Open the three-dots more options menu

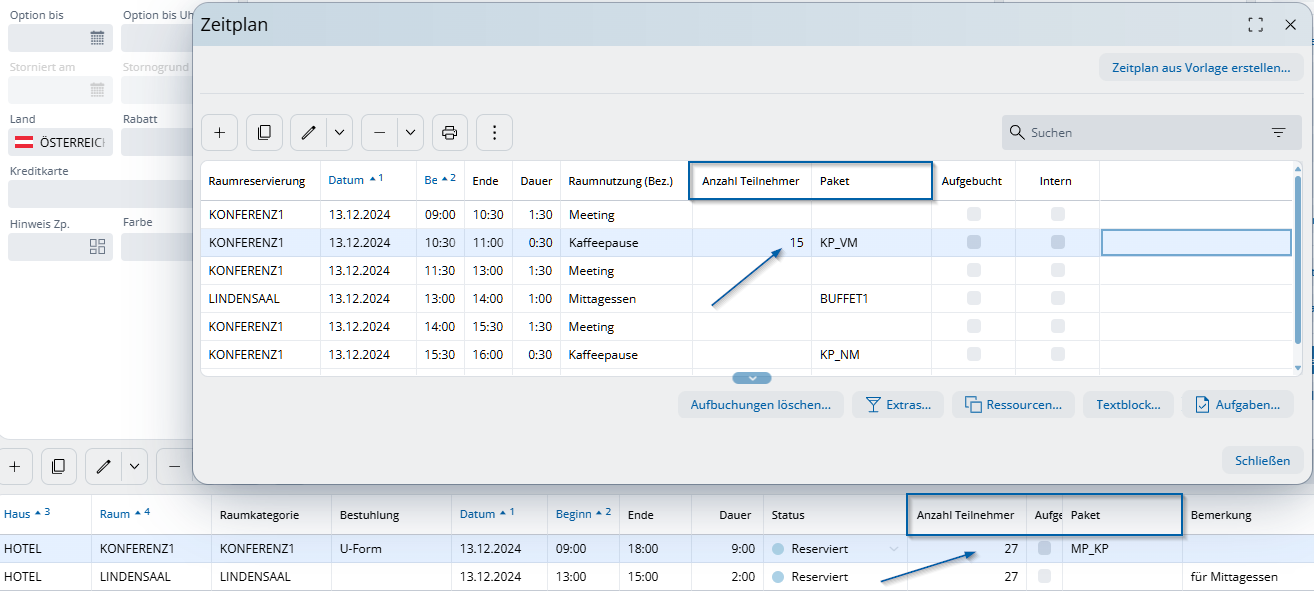click(494, 132)
